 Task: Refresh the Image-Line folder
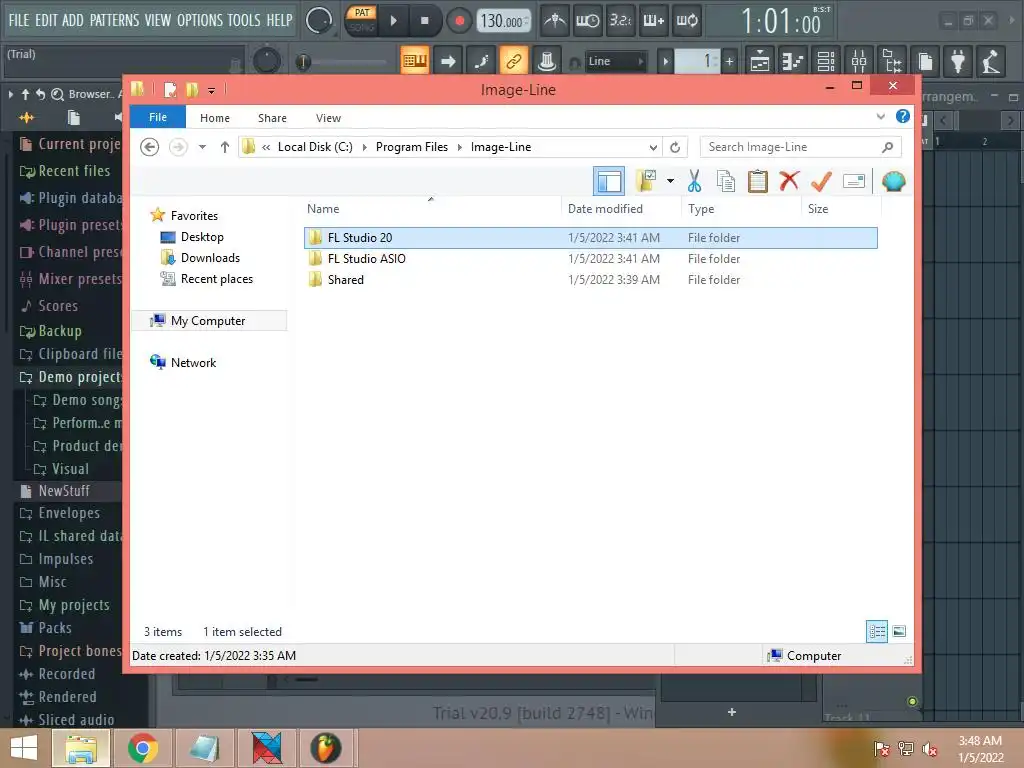coord(675,148)
